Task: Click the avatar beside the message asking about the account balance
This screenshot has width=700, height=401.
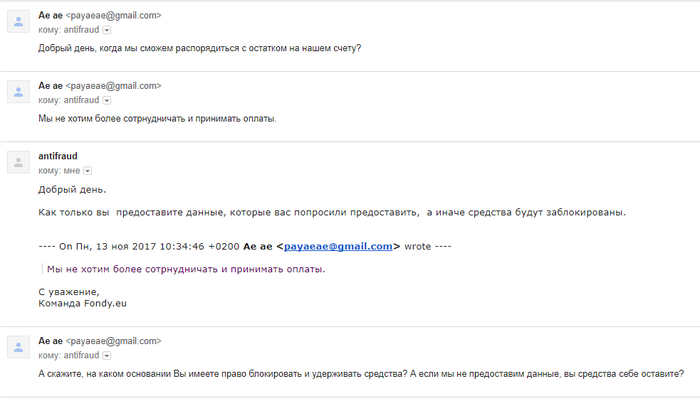Action: pos(18,21)
